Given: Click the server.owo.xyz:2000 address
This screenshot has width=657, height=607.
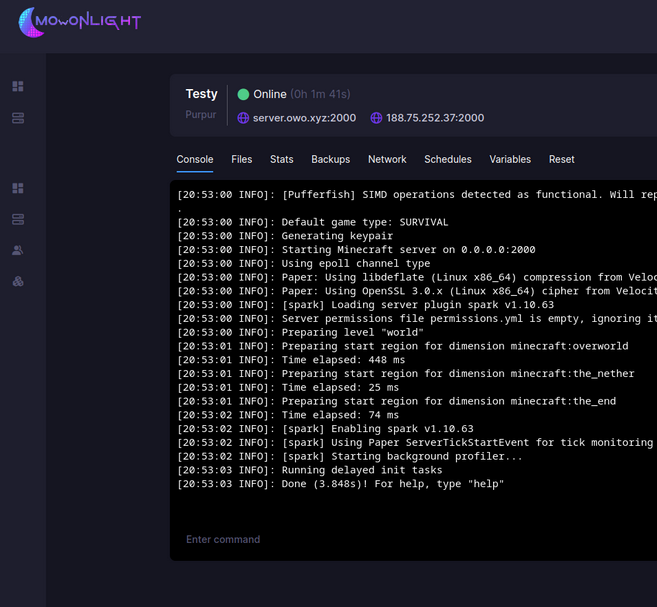Looking at the screenshot, I should pos(304,118).
